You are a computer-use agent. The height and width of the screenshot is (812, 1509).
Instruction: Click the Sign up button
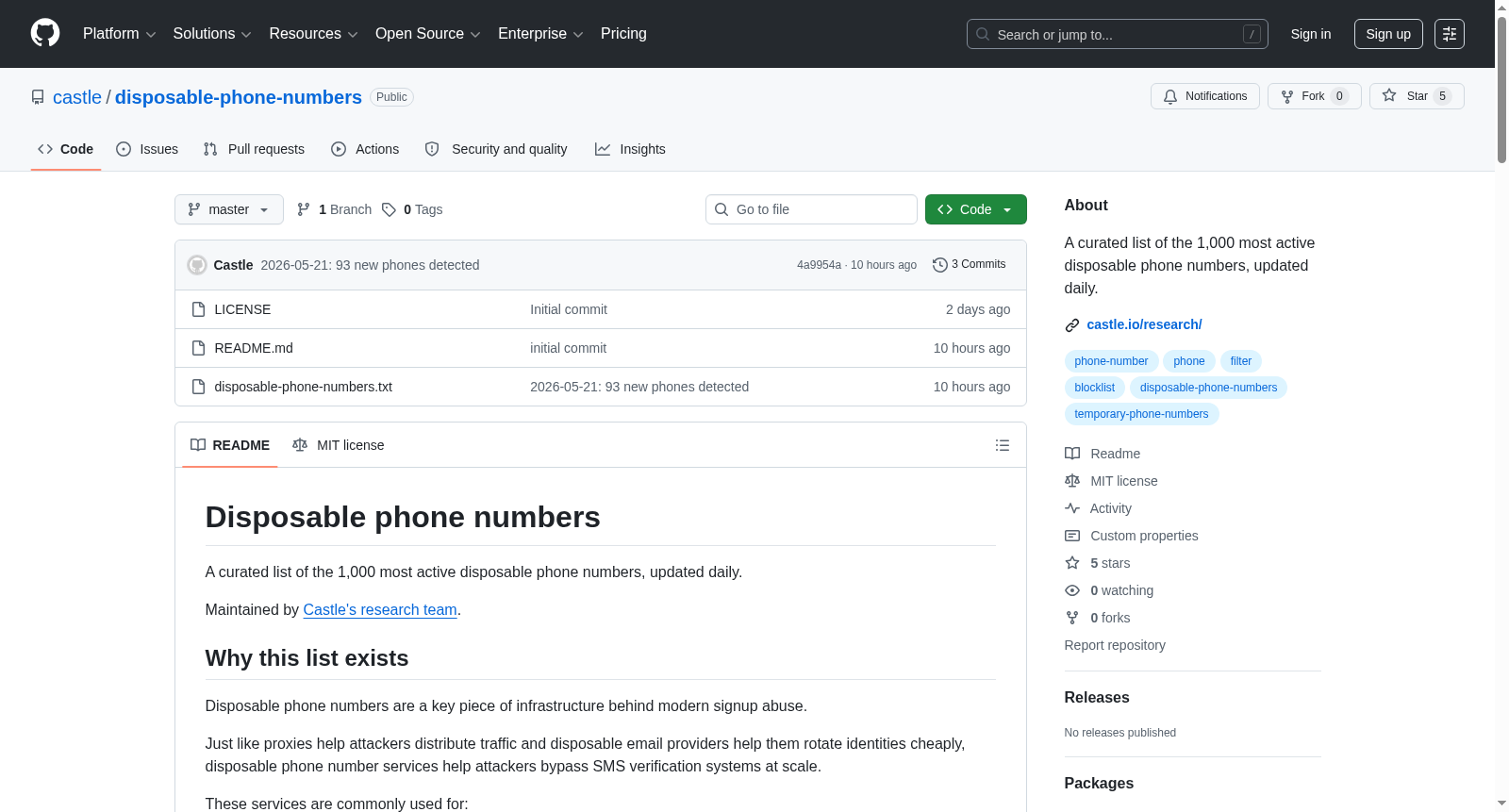pyautogui.click(x=1388, y=34)
